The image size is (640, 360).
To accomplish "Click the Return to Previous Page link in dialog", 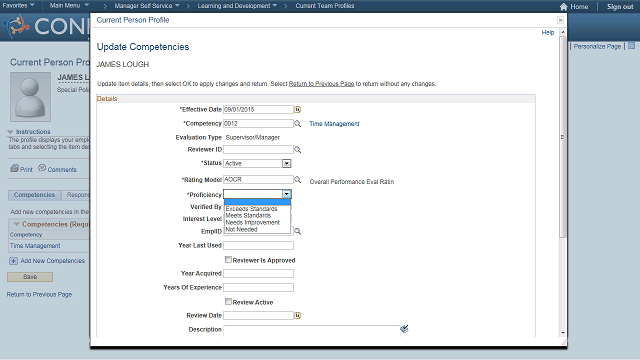I will tap(321, 84).
